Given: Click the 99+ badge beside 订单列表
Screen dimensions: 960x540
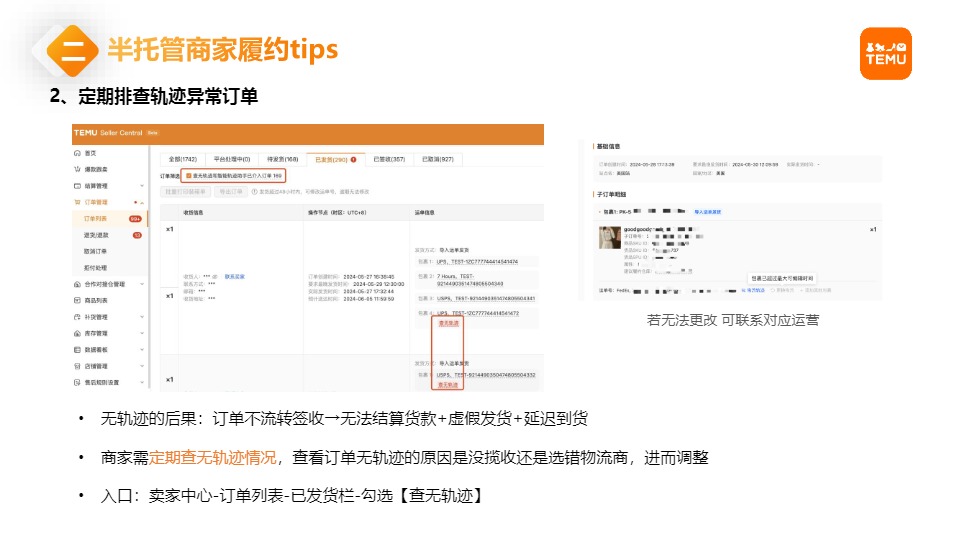Looking at the screenshot, I should point(135,218).
